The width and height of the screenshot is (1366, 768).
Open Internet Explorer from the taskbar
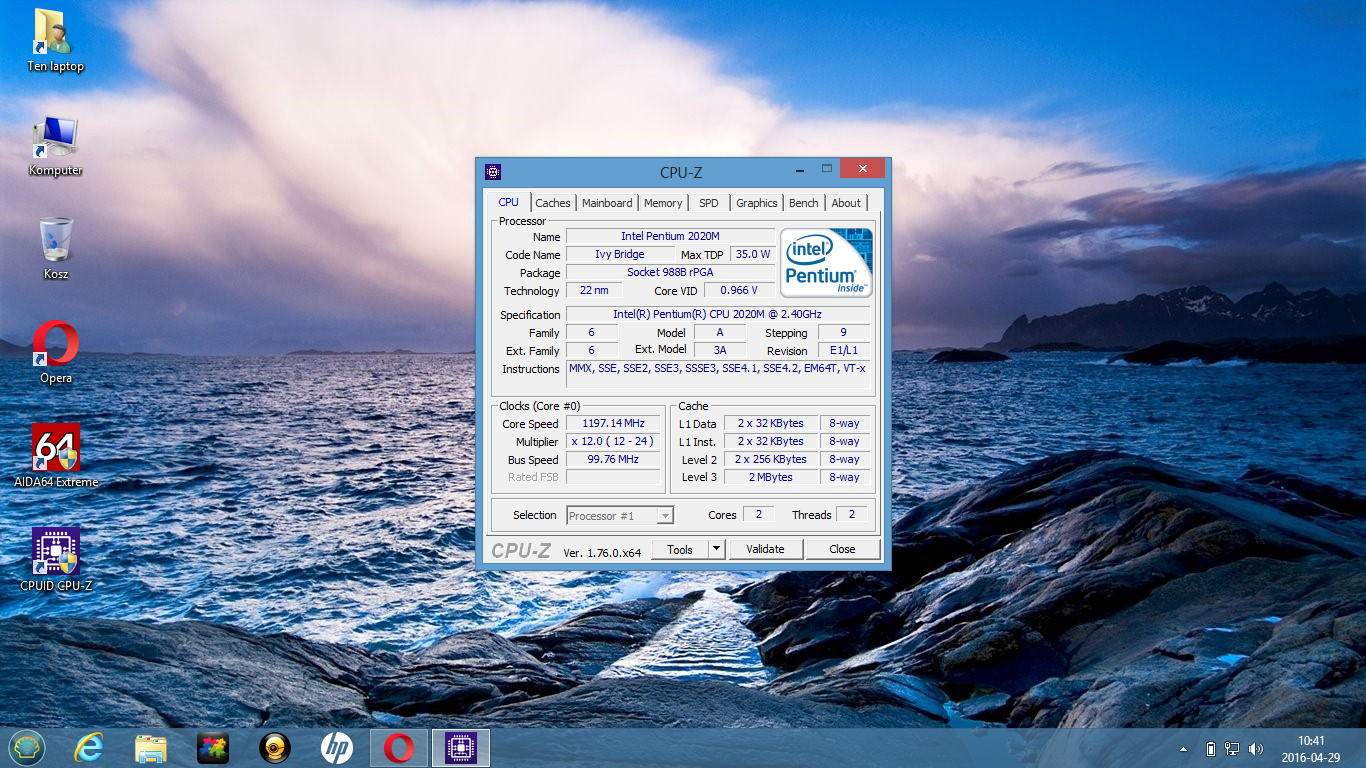click(x=89, y=748)
